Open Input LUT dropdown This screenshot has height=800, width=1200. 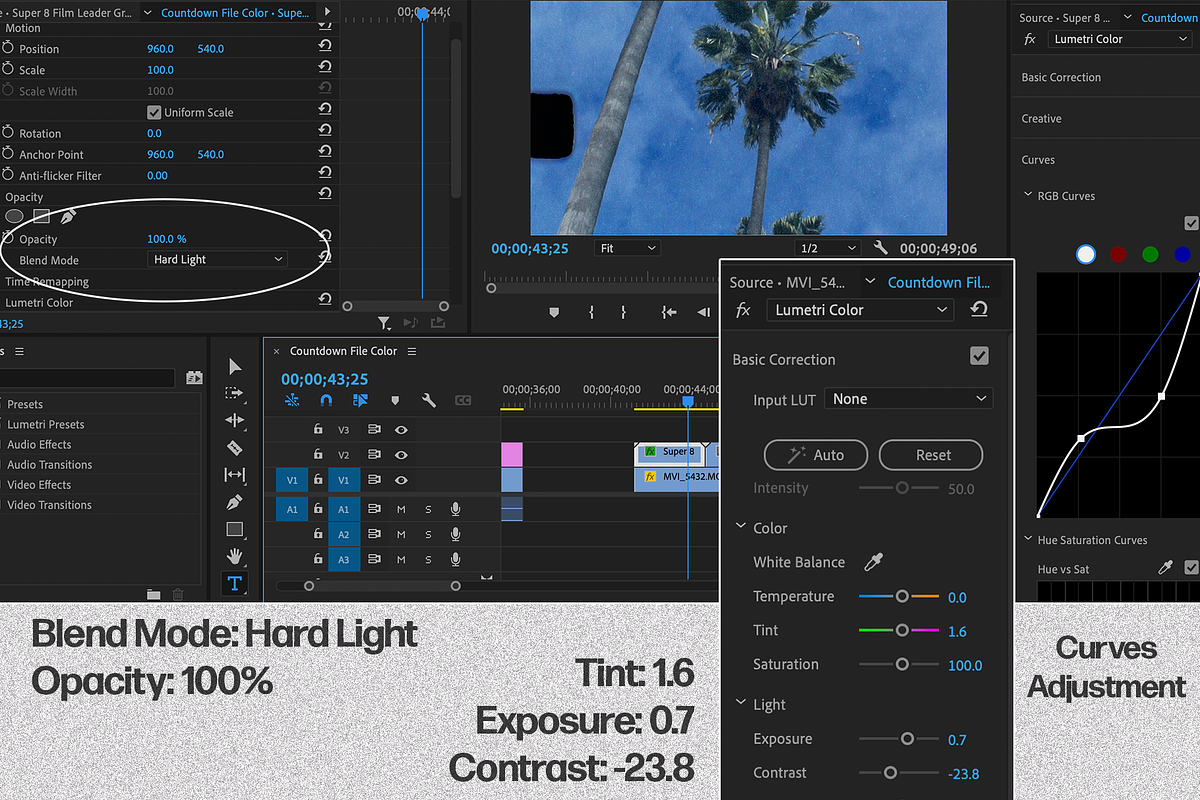(908, 399)
